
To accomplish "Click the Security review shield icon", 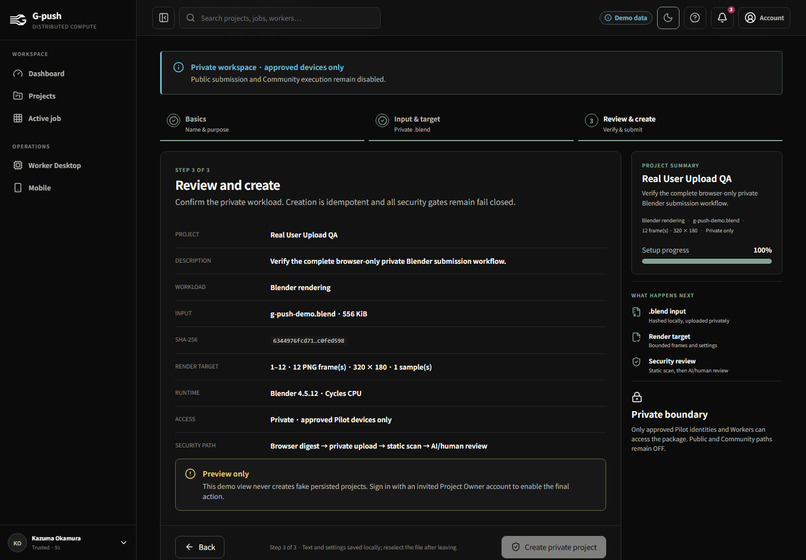I will (636, 362).
